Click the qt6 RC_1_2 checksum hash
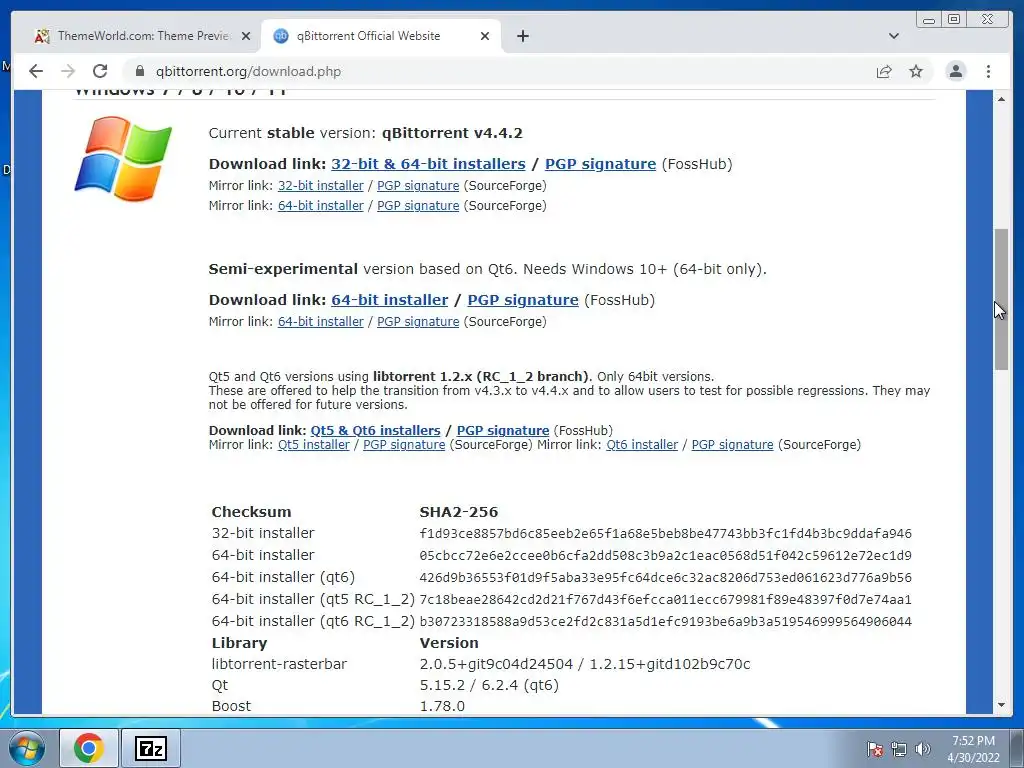The width and height of the screenshot is (1024, 768). 665,622
